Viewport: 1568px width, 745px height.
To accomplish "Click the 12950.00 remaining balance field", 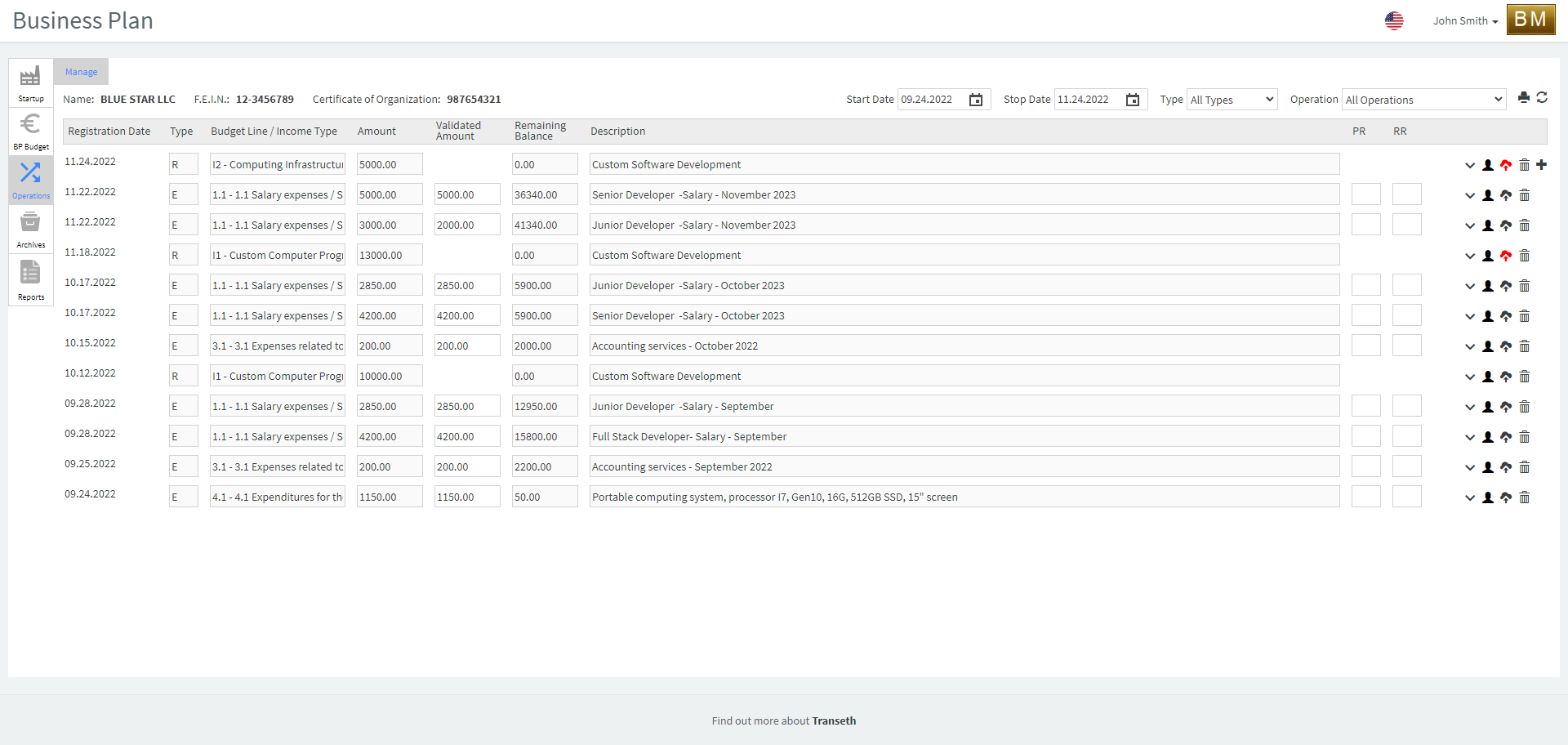I will click(545, 406).
